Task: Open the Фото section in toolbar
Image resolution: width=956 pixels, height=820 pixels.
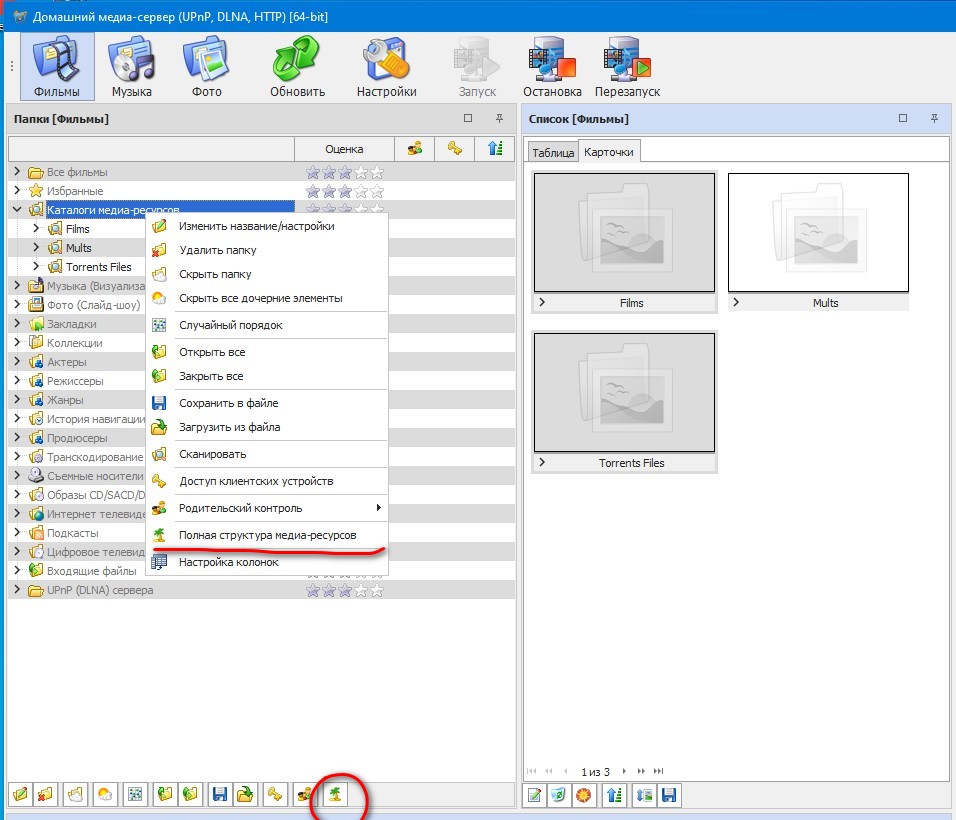Action: point(207,66)
